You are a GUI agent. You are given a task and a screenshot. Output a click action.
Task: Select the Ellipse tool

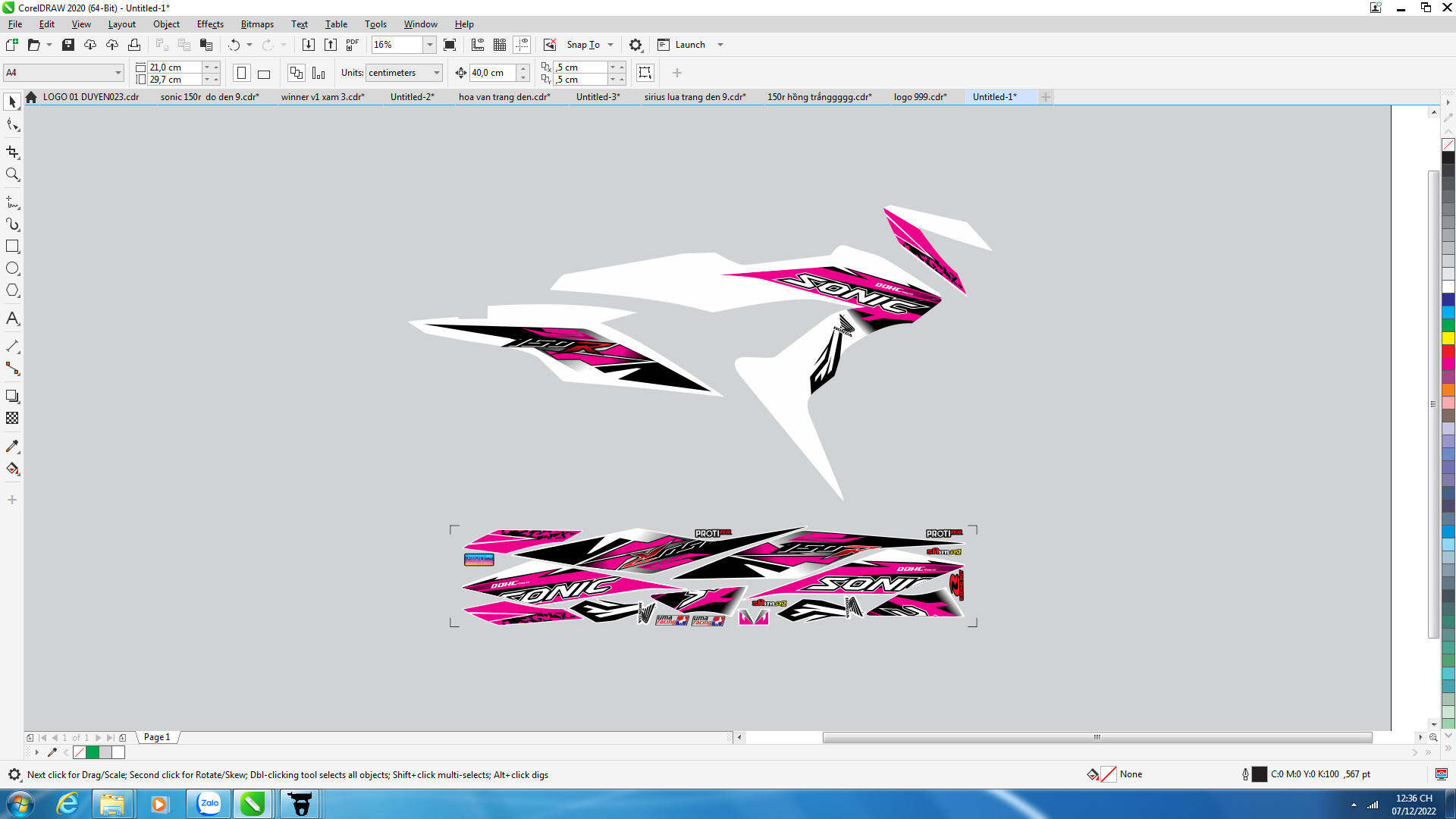coord(12,268)
